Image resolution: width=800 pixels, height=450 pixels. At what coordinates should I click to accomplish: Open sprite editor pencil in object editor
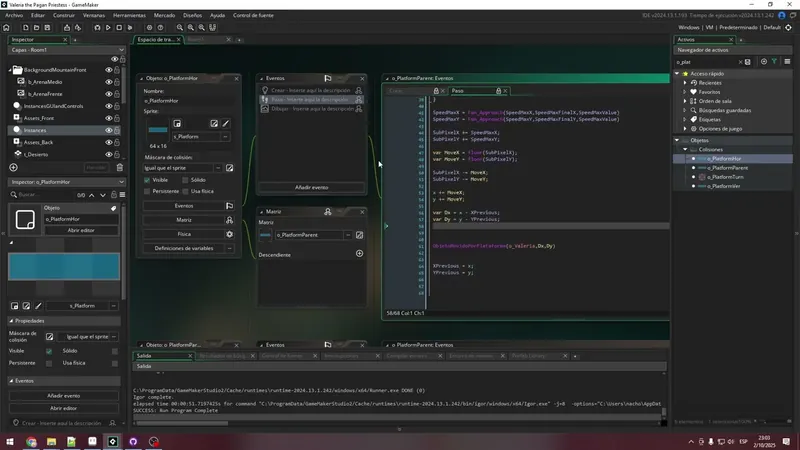[x=226, y=123]
